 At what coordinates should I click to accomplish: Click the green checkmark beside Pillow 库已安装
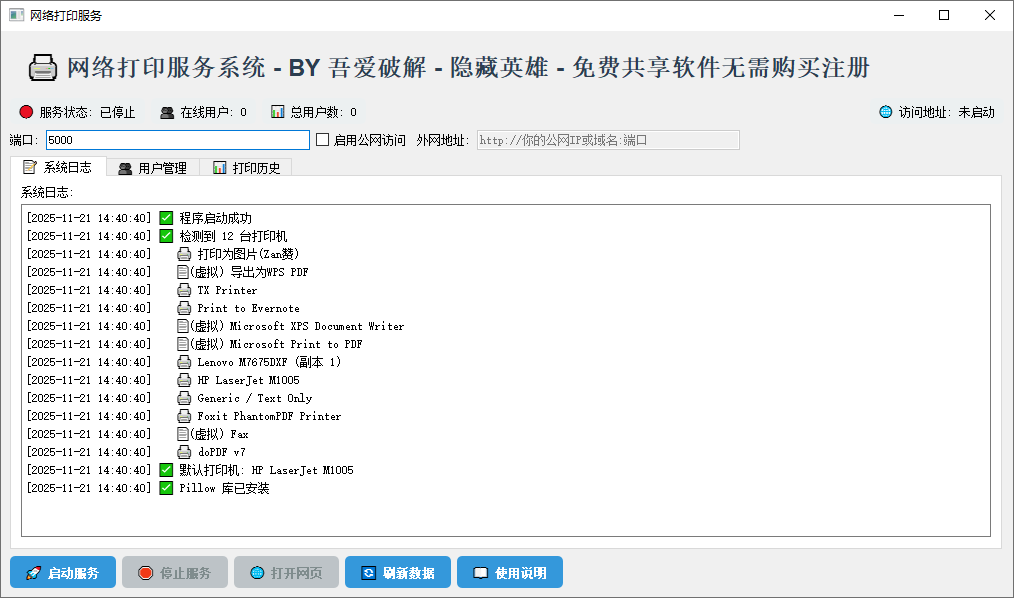click(166, 488)
